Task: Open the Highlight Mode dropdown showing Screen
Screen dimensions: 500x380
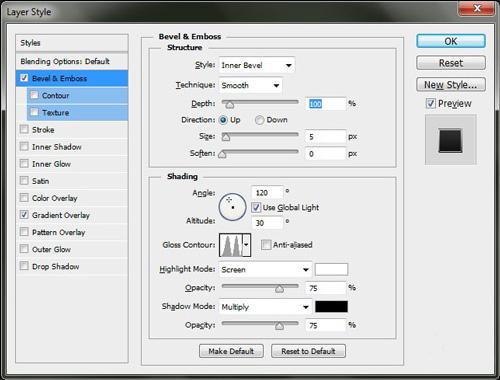Action: coord(265,269)
